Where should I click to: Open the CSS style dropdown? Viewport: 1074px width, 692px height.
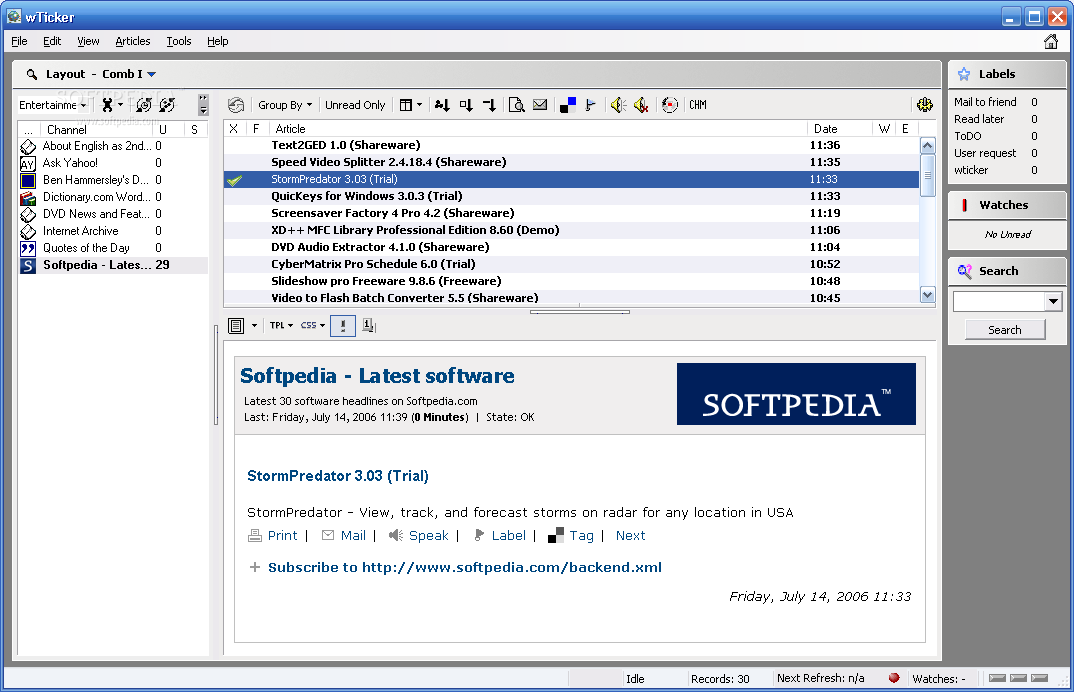313,325
